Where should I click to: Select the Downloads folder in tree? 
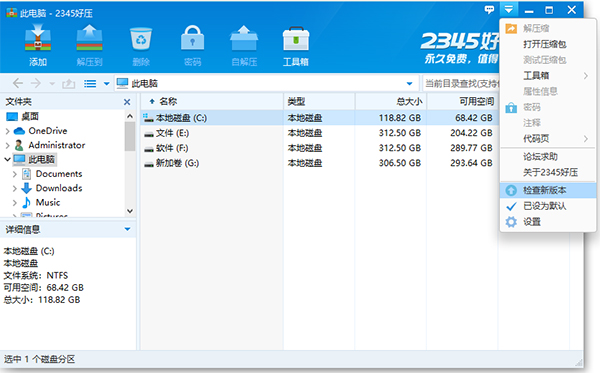tap(52, 188)
